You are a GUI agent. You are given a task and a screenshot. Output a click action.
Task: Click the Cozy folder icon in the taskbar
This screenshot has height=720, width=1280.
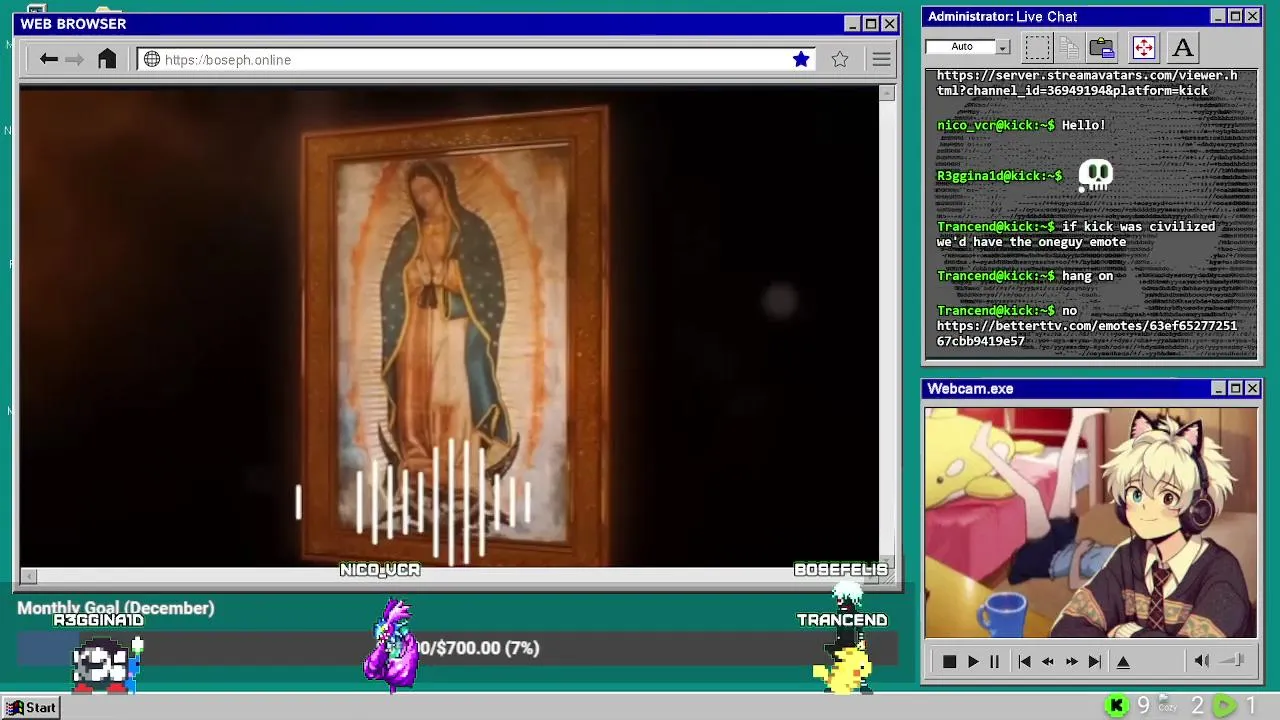(x=1167, y=705)
